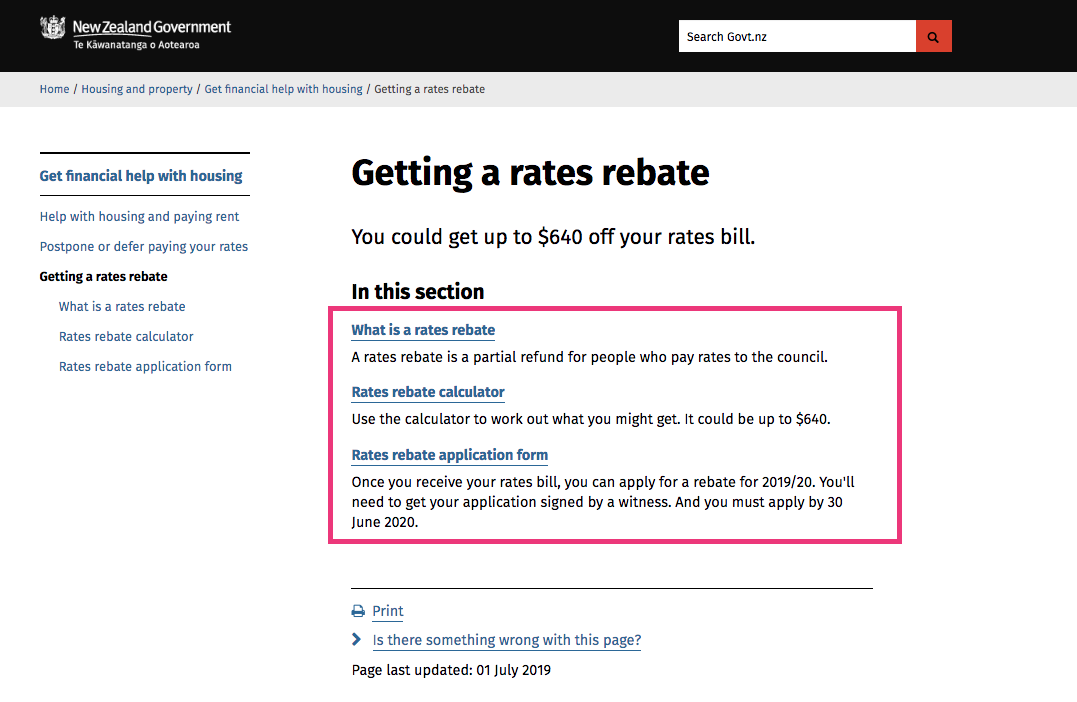Click the 'Getting a rates rebate' page heading
The image size is (1077, 702).
(530, 172)
